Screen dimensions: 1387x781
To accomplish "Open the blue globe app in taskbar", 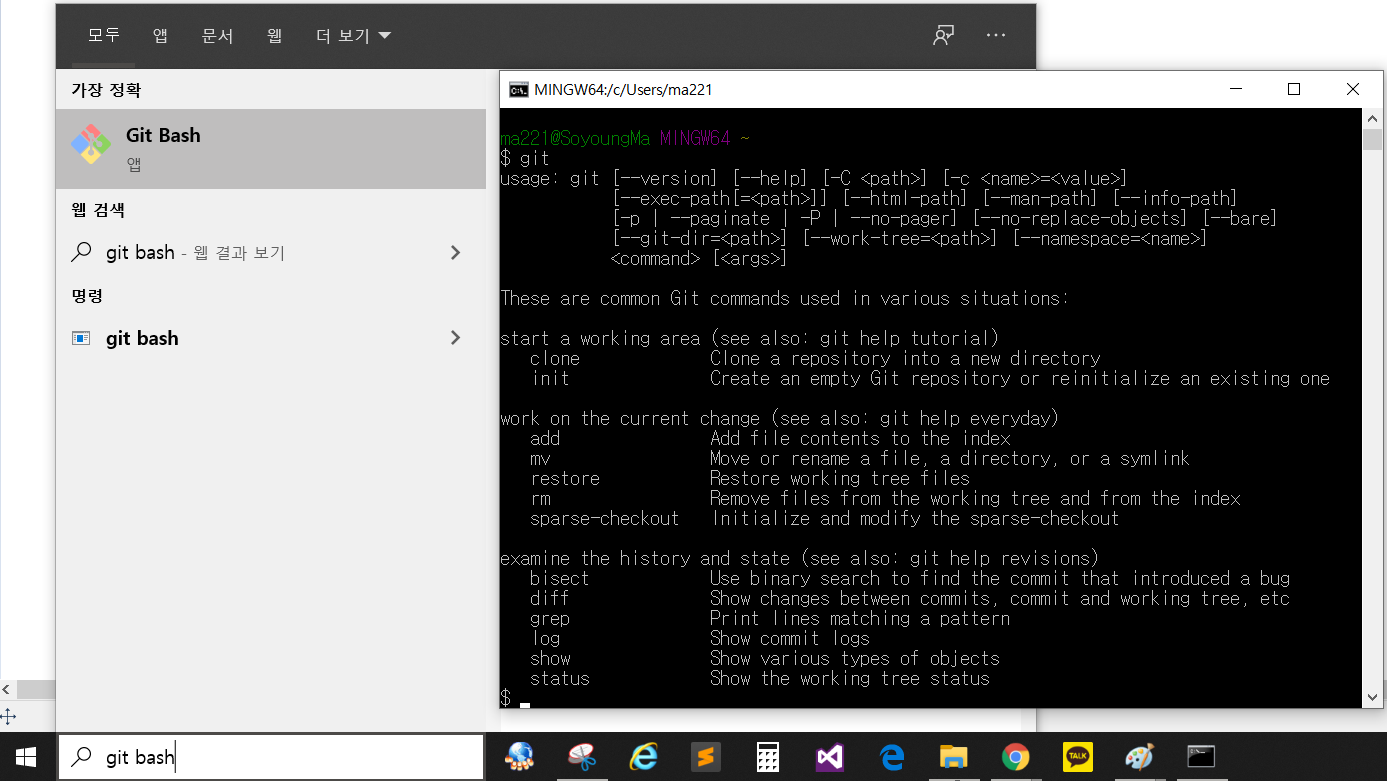I will (519, 757).
